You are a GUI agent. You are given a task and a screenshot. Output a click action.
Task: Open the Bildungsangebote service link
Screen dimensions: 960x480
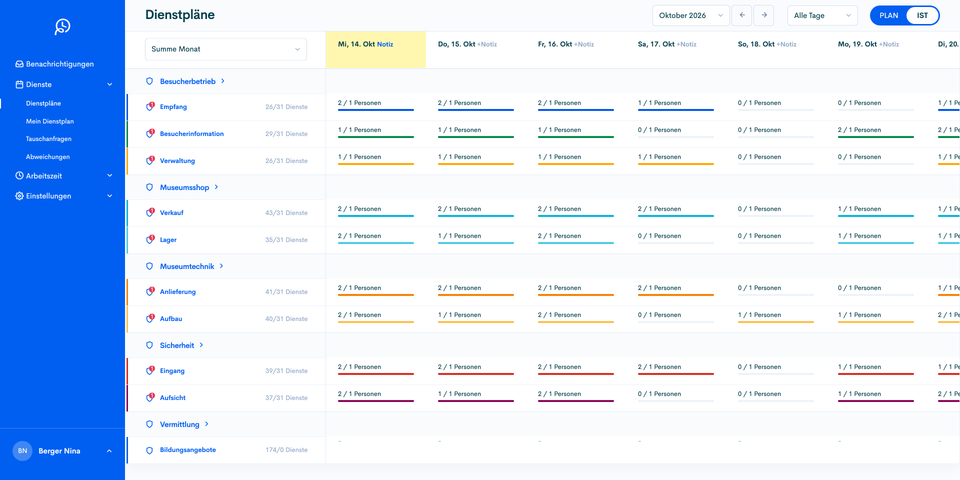pos(188,450)
